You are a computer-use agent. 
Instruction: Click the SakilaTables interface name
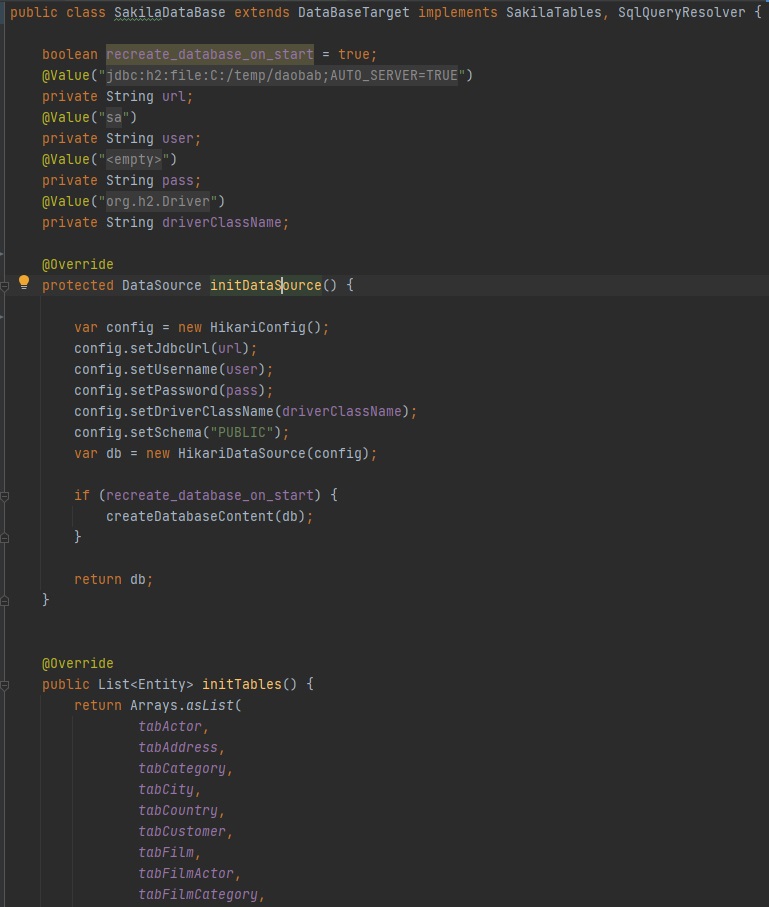(x=554, y=13)
